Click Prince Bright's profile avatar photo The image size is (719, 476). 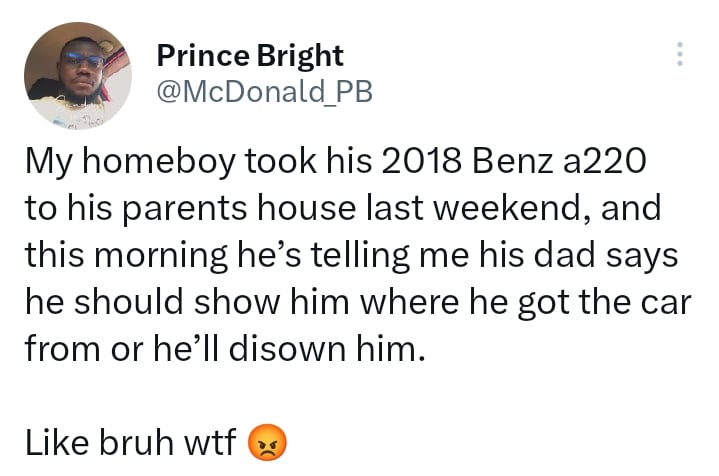point(77,77)
